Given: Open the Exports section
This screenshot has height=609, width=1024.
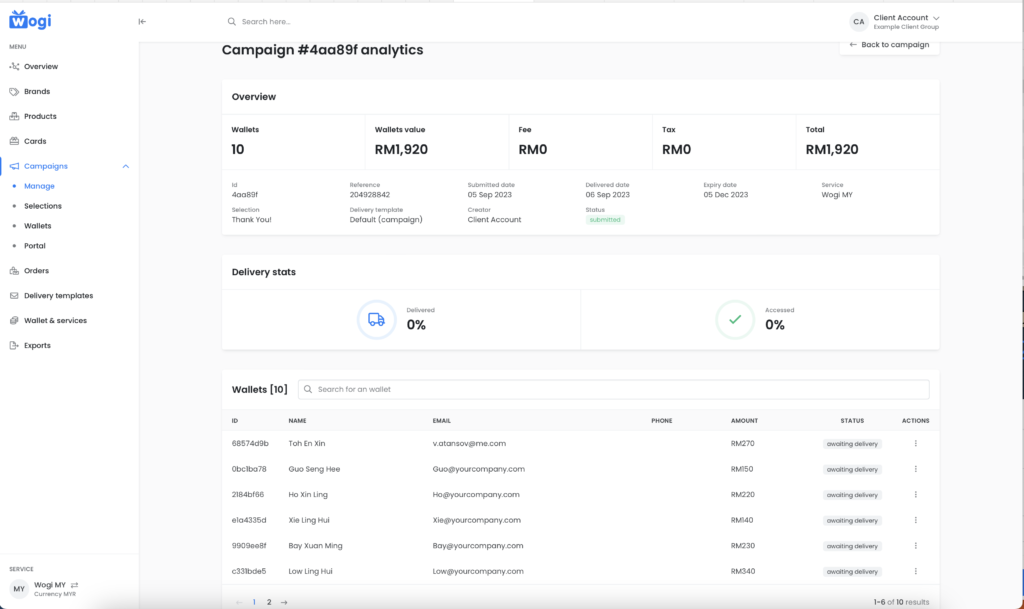Looking at the screenshot, I should click(37, 345).
